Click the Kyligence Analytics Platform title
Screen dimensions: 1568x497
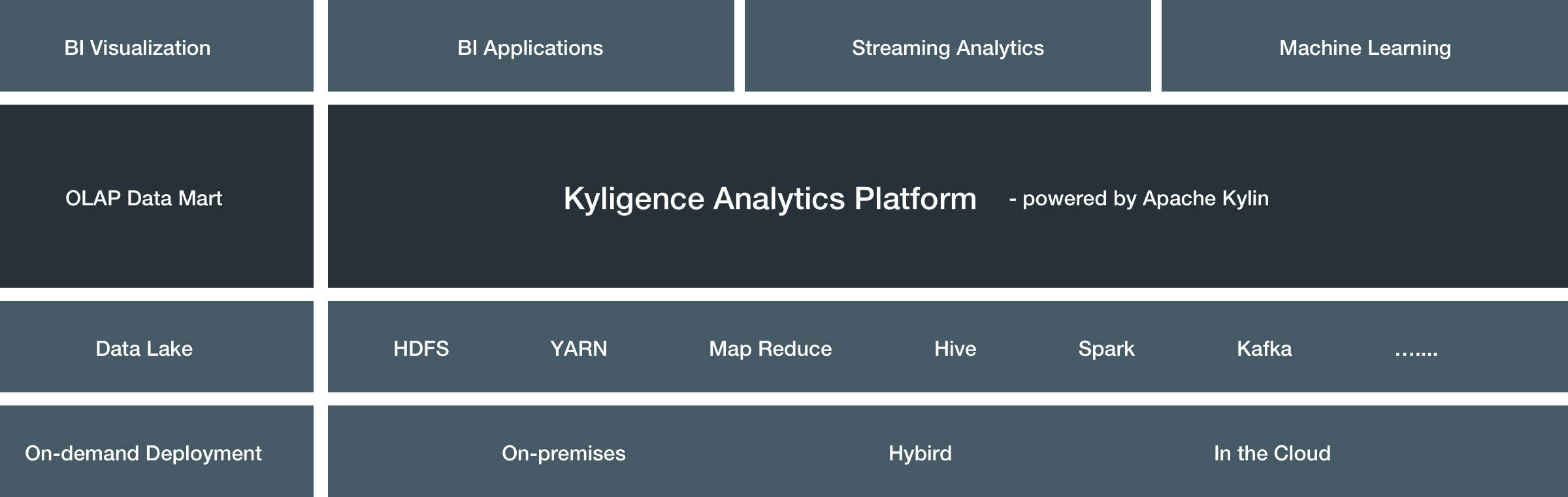pos(770,199)
